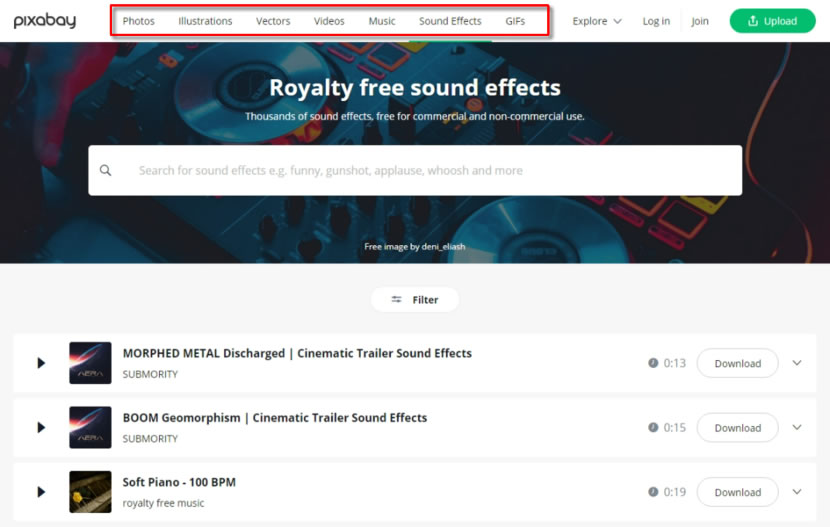Download the MORPHED METAL Discharged sound
Viewport: 830px width, 527px height.
738,364
